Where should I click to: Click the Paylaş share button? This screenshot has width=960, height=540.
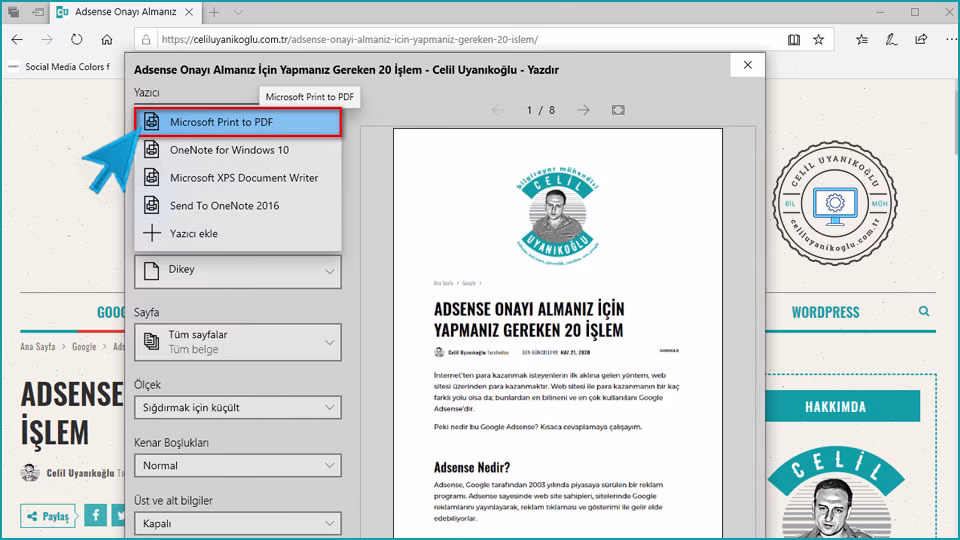48,516
